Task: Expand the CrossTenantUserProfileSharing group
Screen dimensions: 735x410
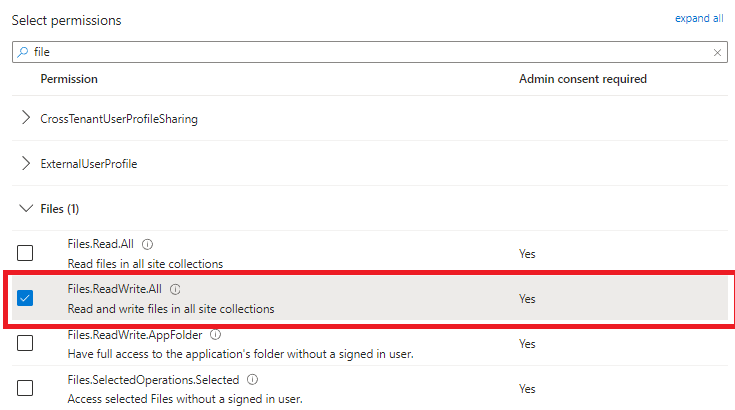Action: 26,118
